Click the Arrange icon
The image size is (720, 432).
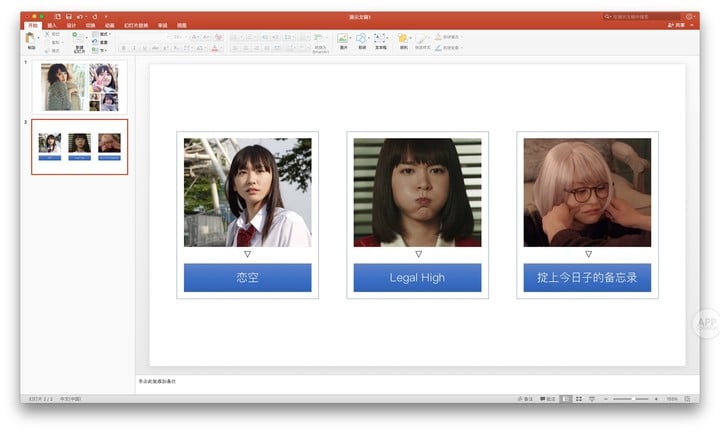coord(403,39)
